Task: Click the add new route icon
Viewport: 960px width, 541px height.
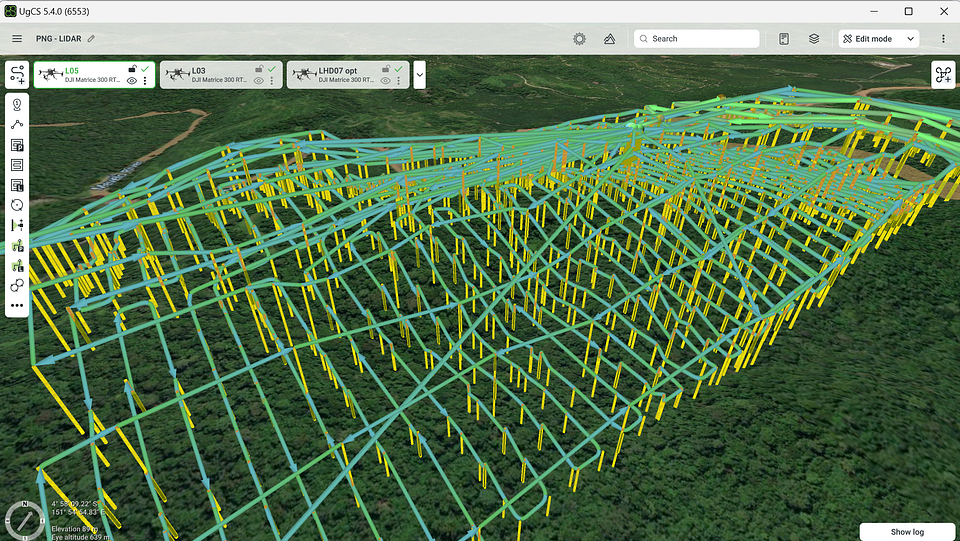Action: pyautogui.click(x=17, y=75)
